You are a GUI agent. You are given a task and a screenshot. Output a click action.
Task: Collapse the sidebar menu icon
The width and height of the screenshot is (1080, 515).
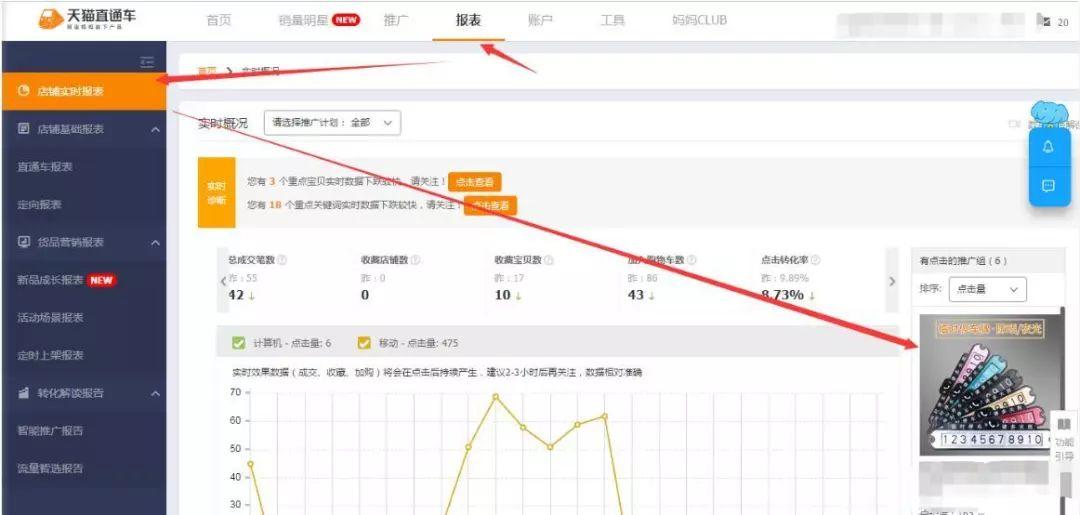click(147, 62)
